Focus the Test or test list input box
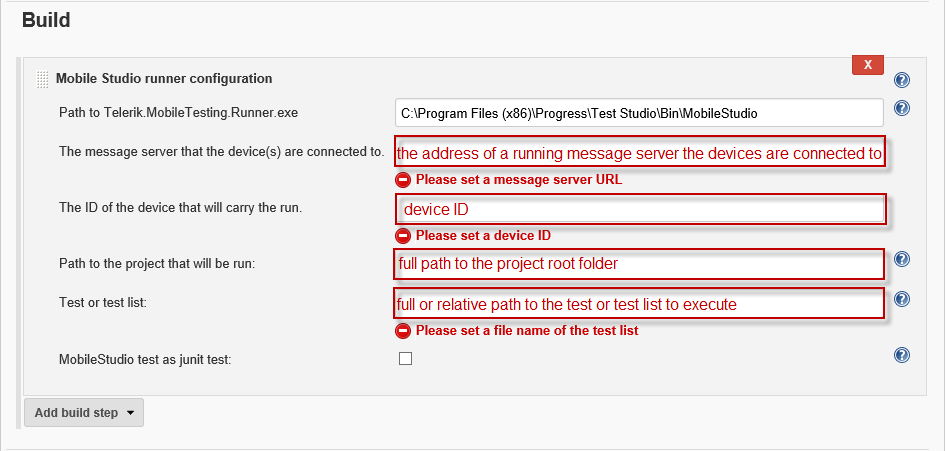The image size is (946, 451). 640,304
